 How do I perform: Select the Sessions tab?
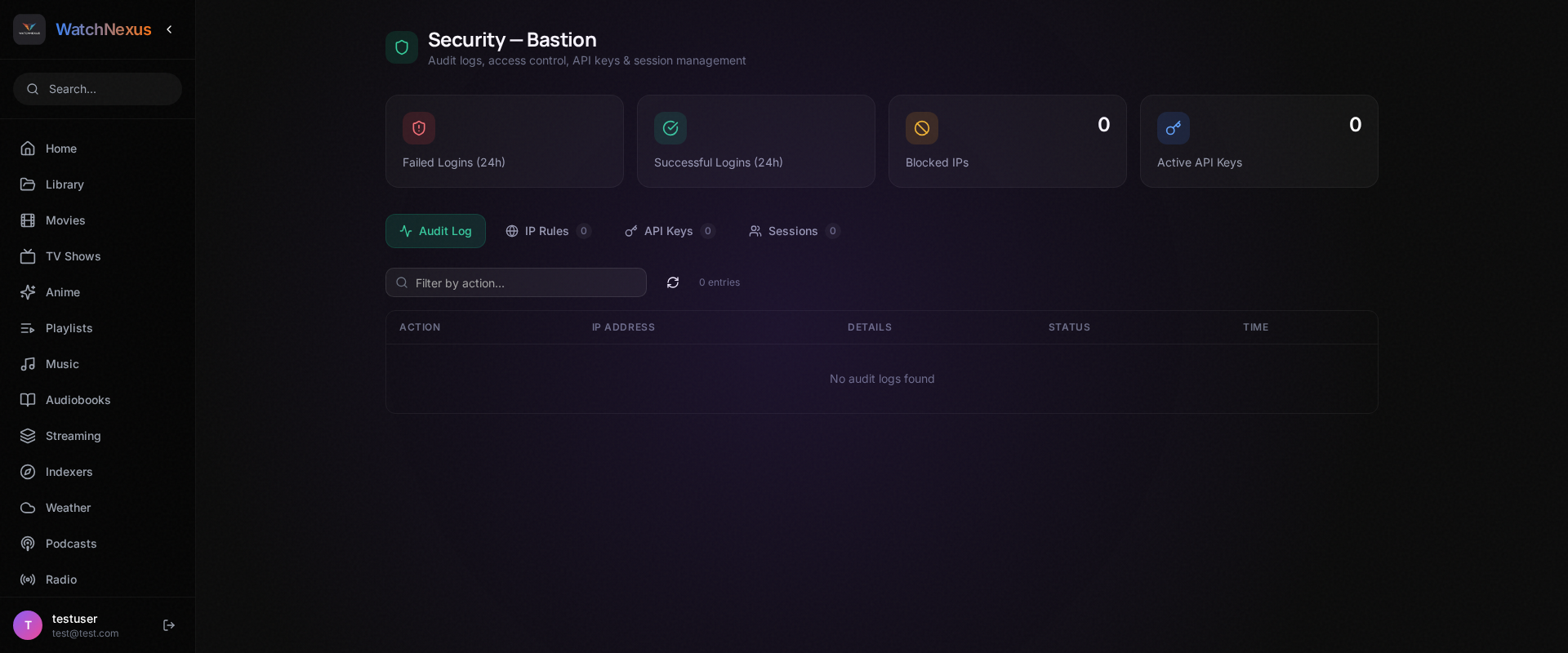(x=793, y=231)
